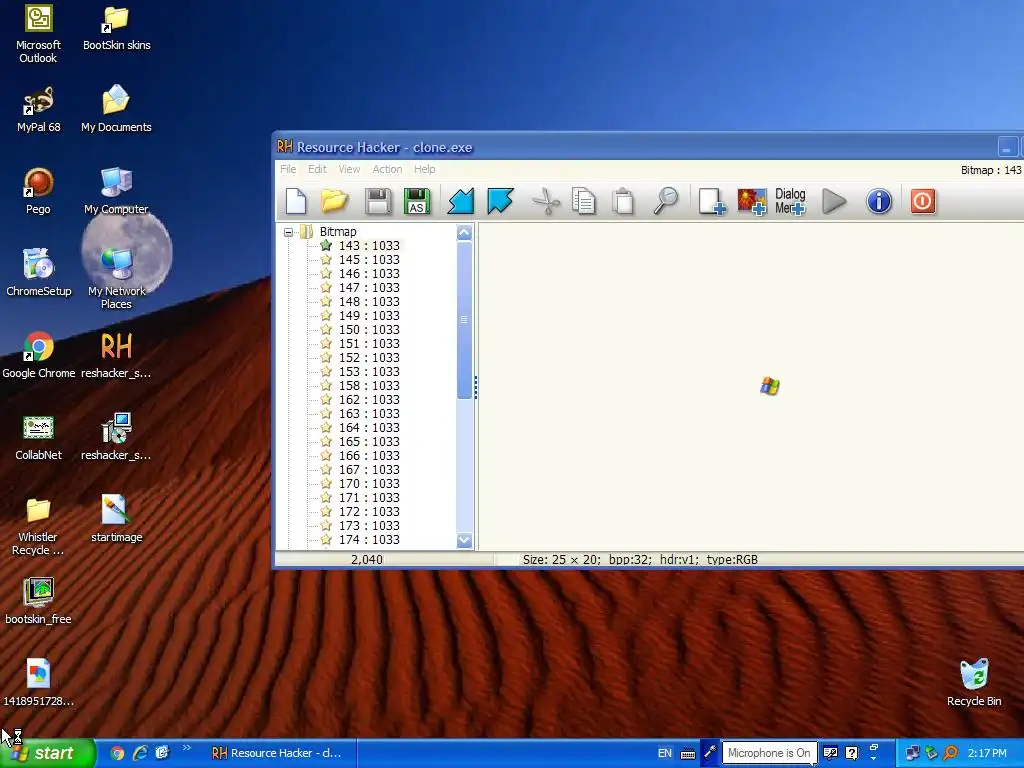Click the import resource down-left arrow icon
The height and width of the screenshot is (768, 1024).
pyautogui.click(x=460, y=201)
